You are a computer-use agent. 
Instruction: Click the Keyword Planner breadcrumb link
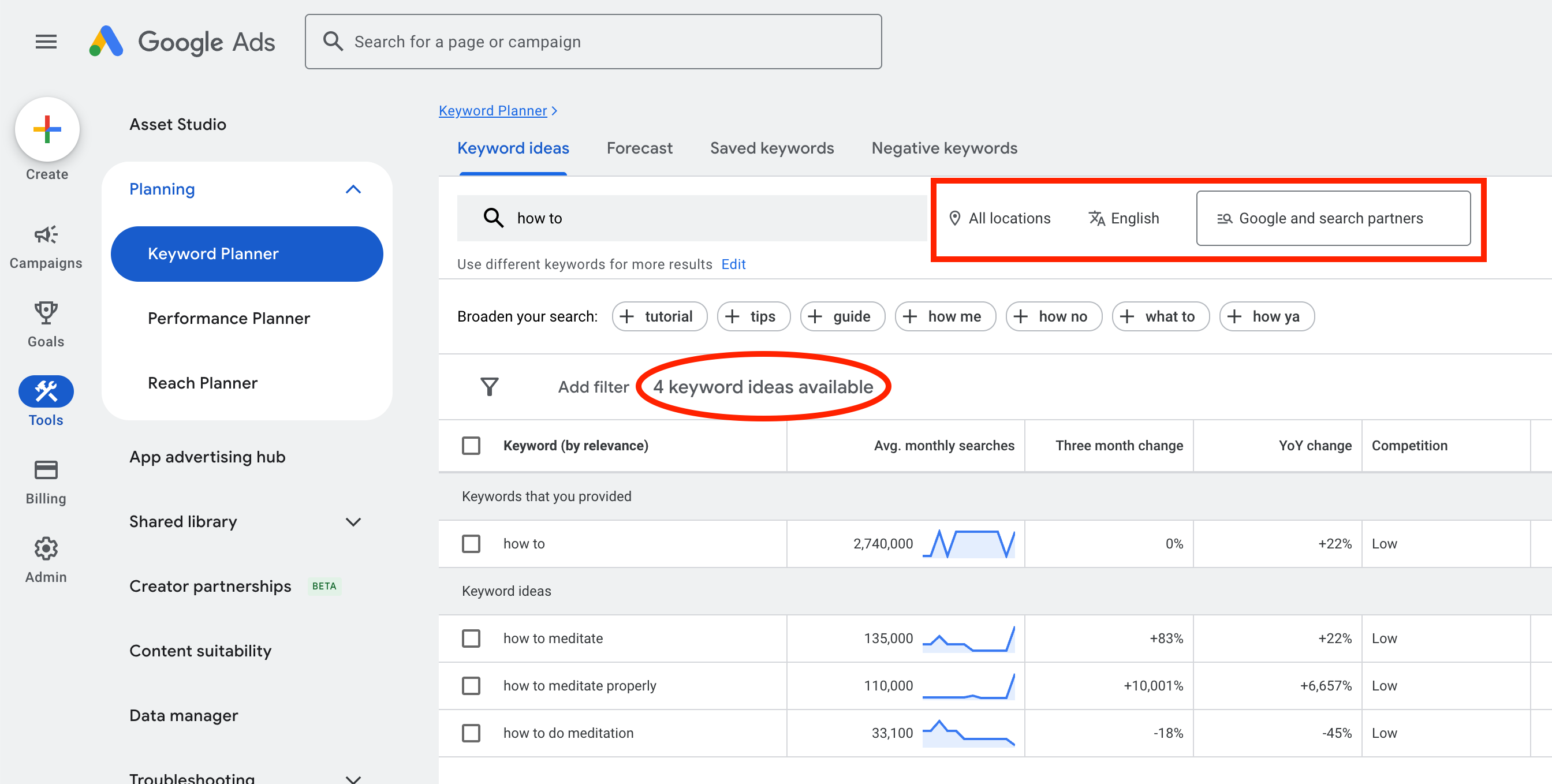click(x=493, y=111)
